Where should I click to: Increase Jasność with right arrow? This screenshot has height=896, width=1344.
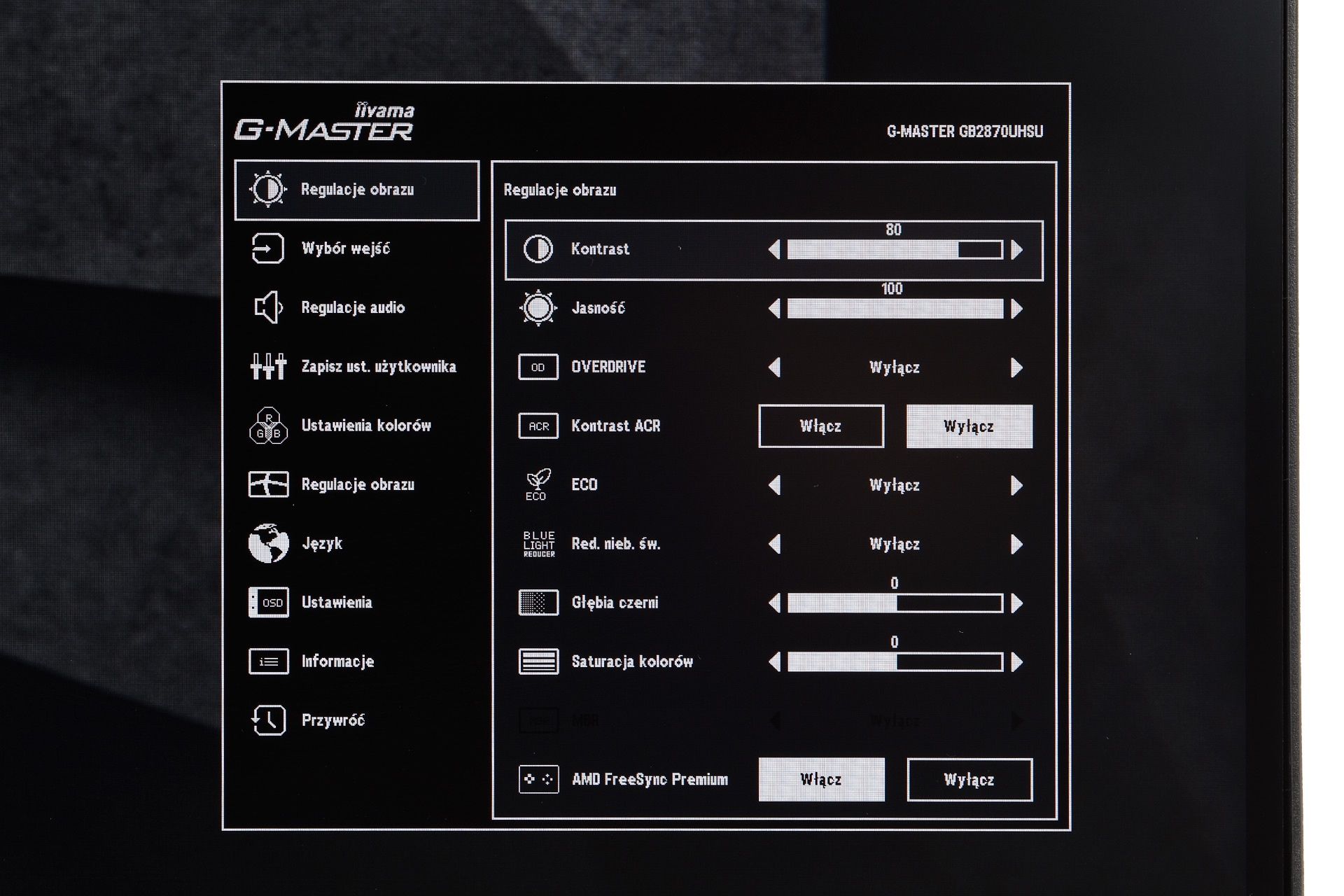pyautogui.click(x=1017, y=309)
